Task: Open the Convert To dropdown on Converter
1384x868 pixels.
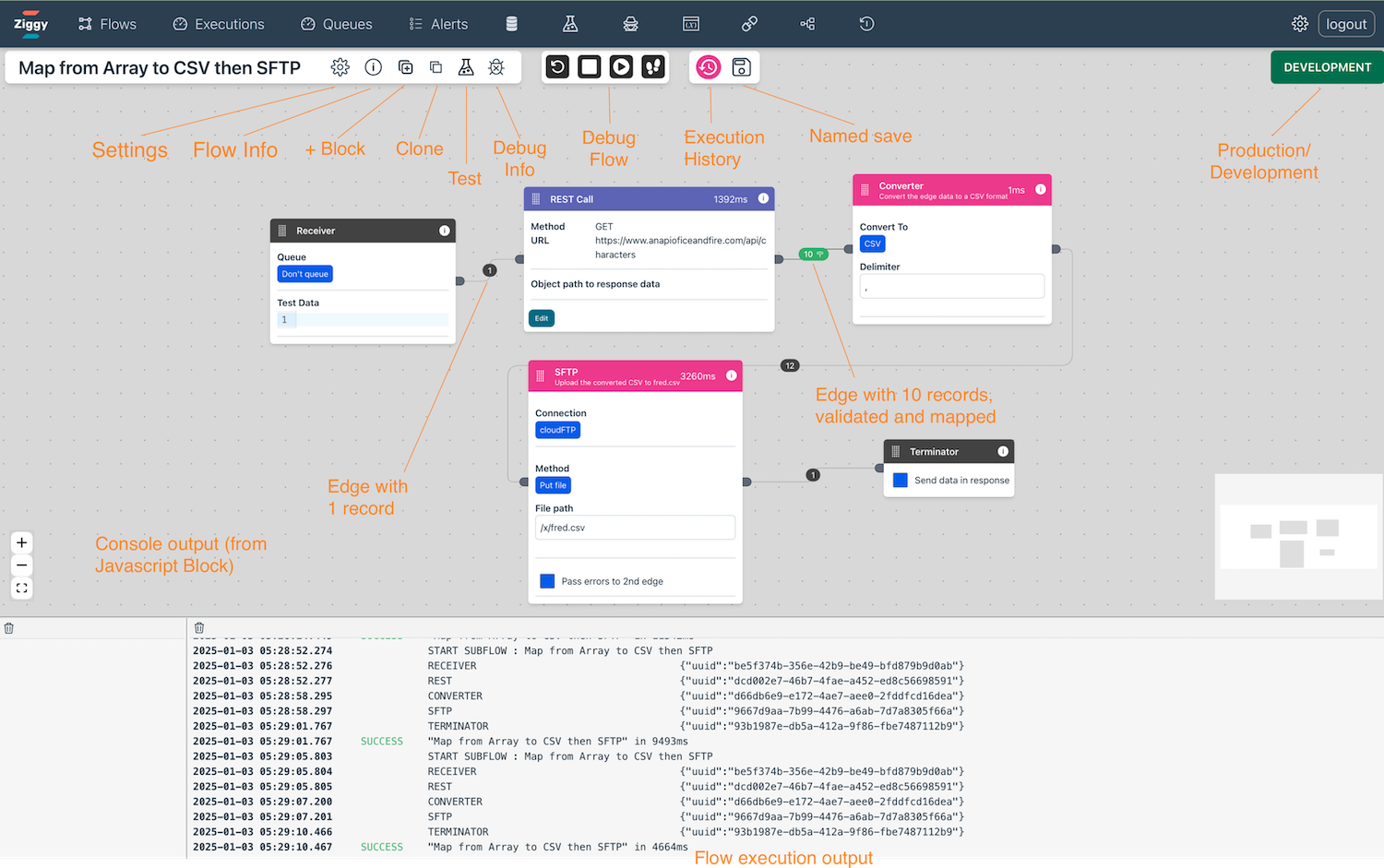Action: pos(872,244)
